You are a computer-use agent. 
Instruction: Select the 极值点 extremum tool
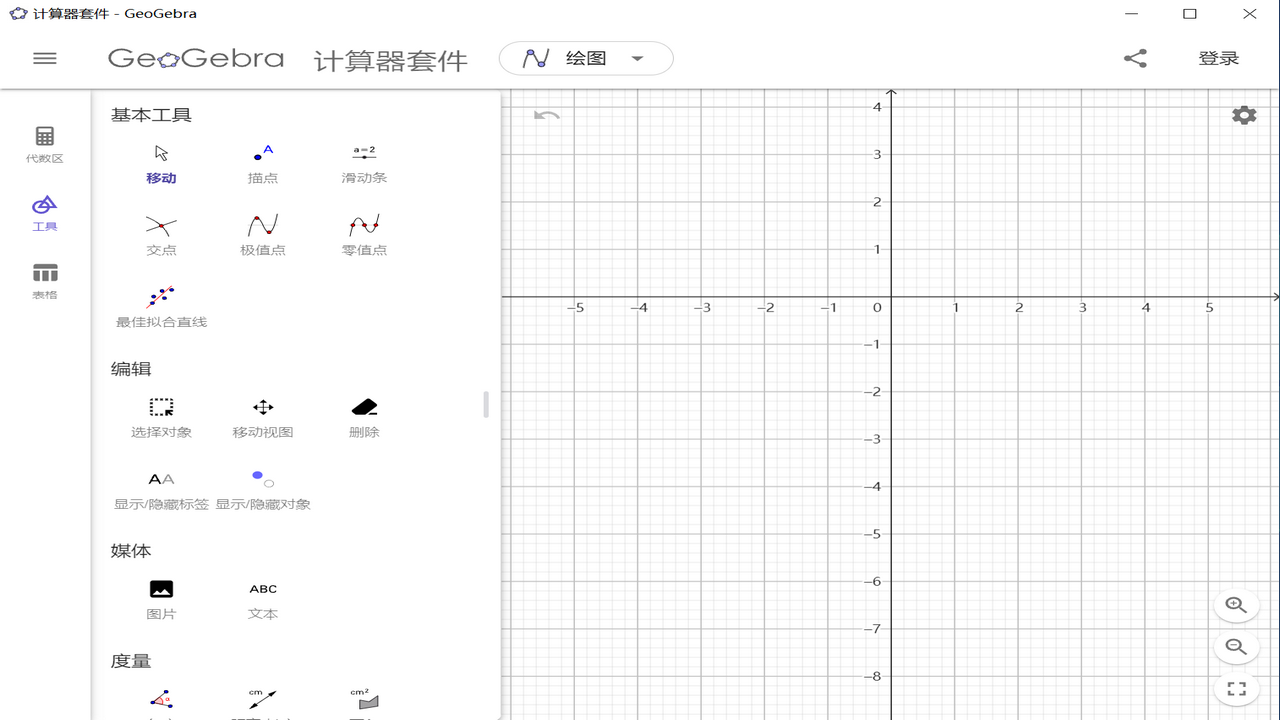click(x=262, y=232)
